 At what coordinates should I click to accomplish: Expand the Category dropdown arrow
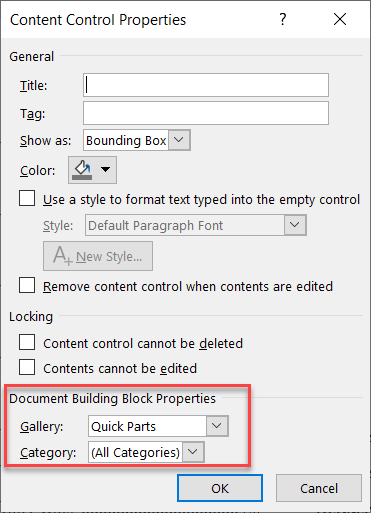(x=193, y=452)
